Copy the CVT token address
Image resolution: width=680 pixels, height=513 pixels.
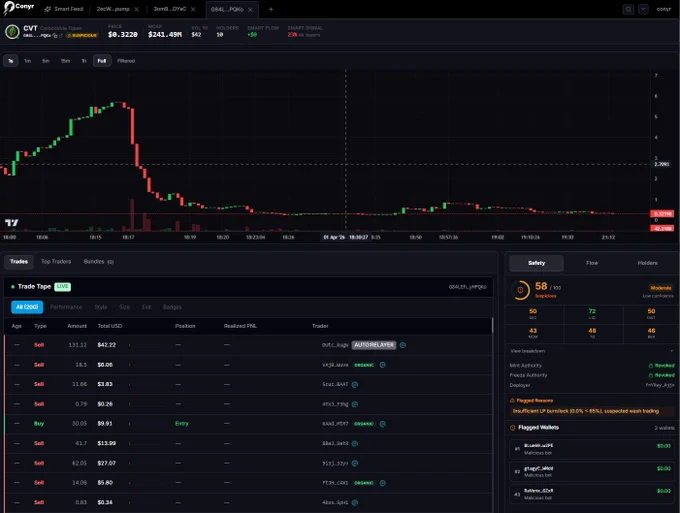pos(55,36)
